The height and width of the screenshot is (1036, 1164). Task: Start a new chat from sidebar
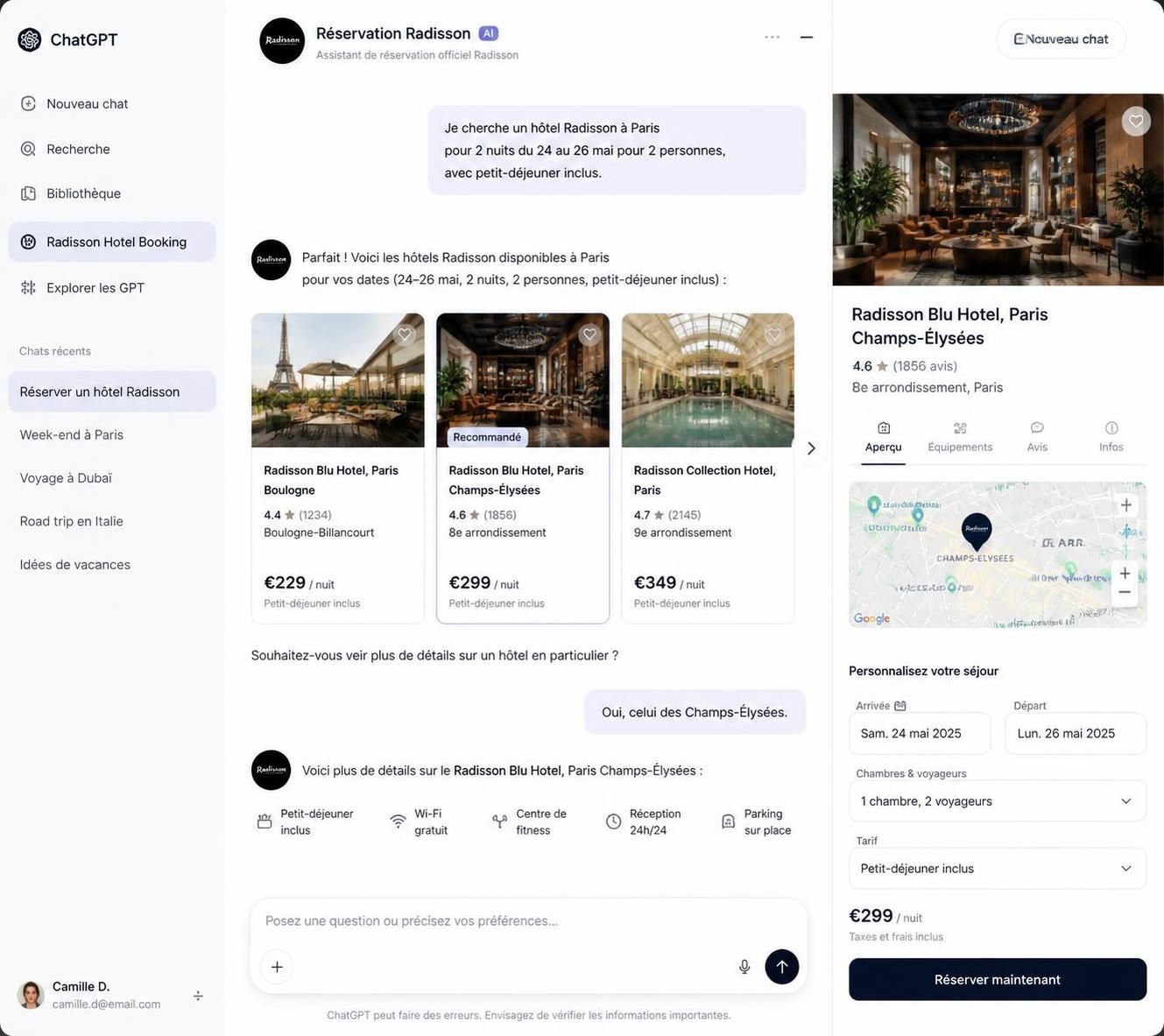point(112,103)
